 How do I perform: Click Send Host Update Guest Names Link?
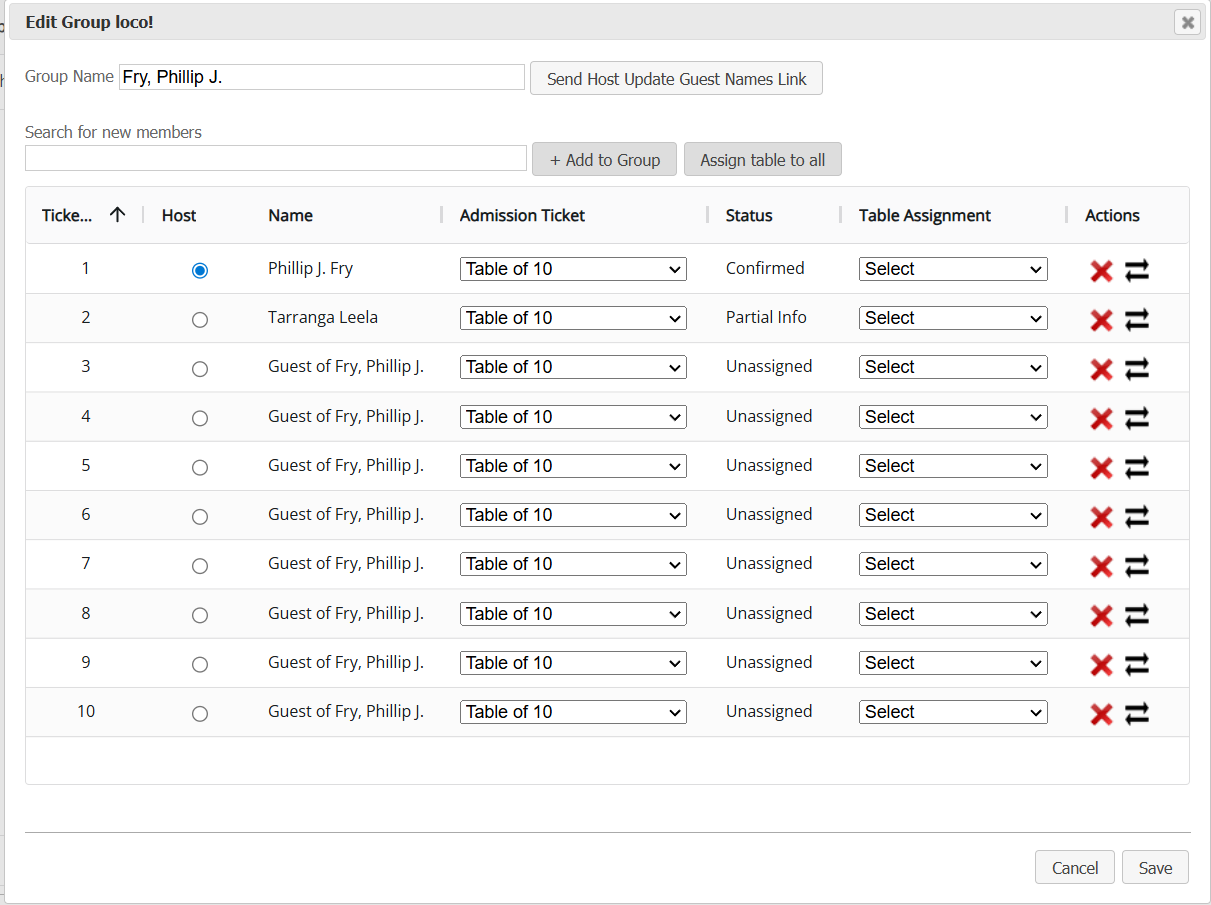coord(676,79)
